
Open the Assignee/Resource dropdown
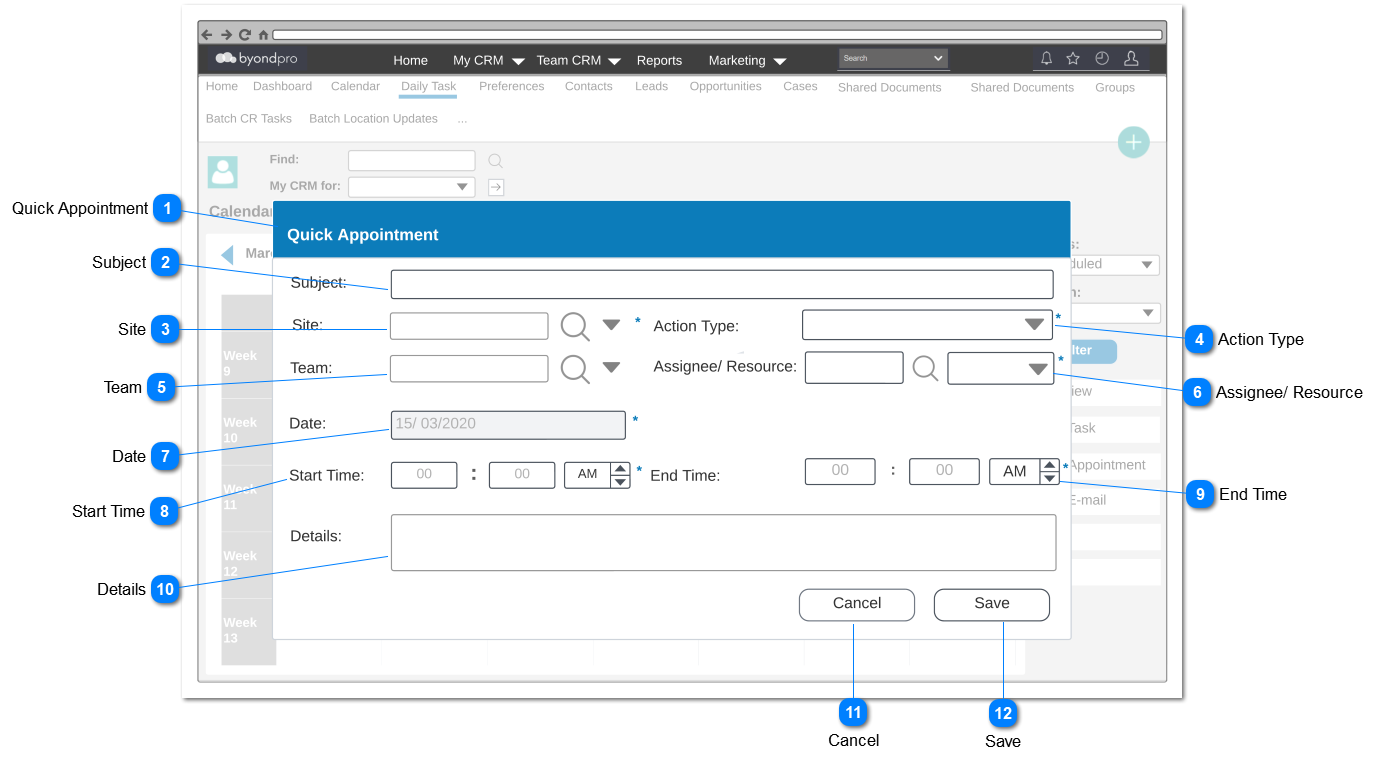pos(1000,368)
